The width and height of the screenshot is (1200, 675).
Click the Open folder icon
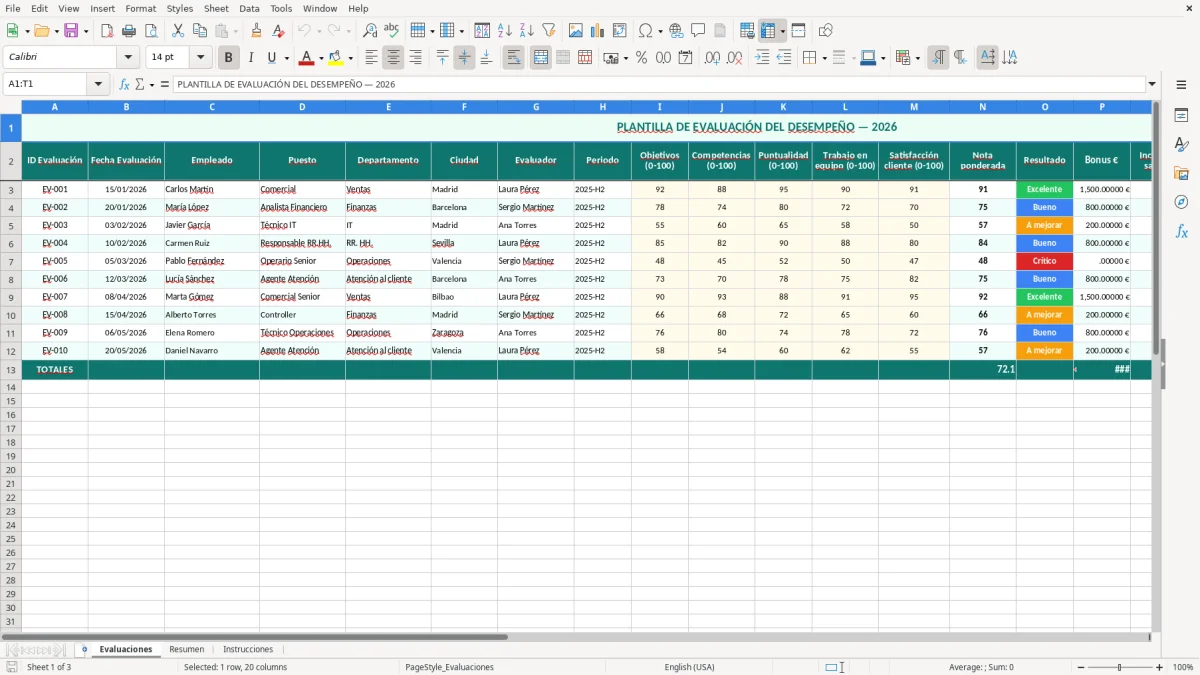click(x=41, y=31)
